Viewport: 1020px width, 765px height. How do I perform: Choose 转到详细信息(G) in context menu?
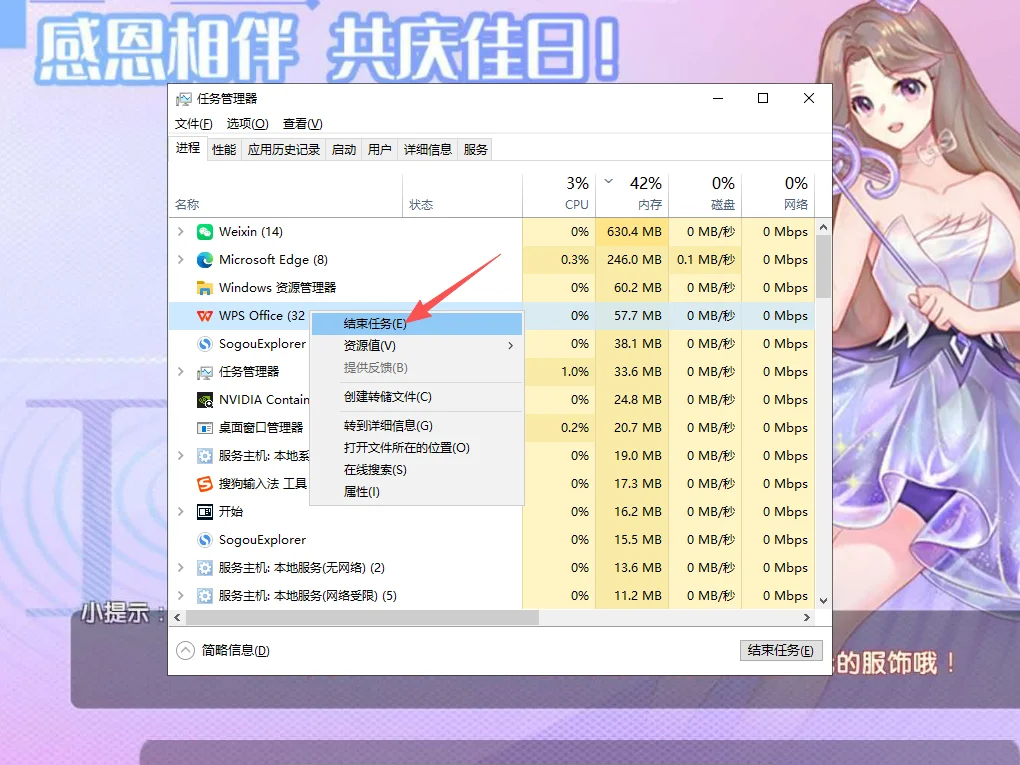(417, 425)
